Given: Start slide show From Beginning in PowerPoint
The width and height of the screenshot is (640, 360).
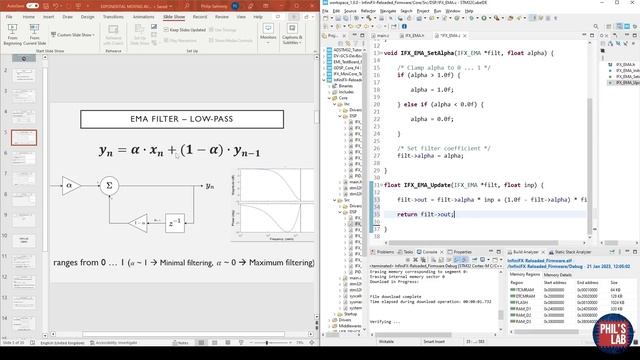Looking at the screenshot, I should (x=12, y=34).
